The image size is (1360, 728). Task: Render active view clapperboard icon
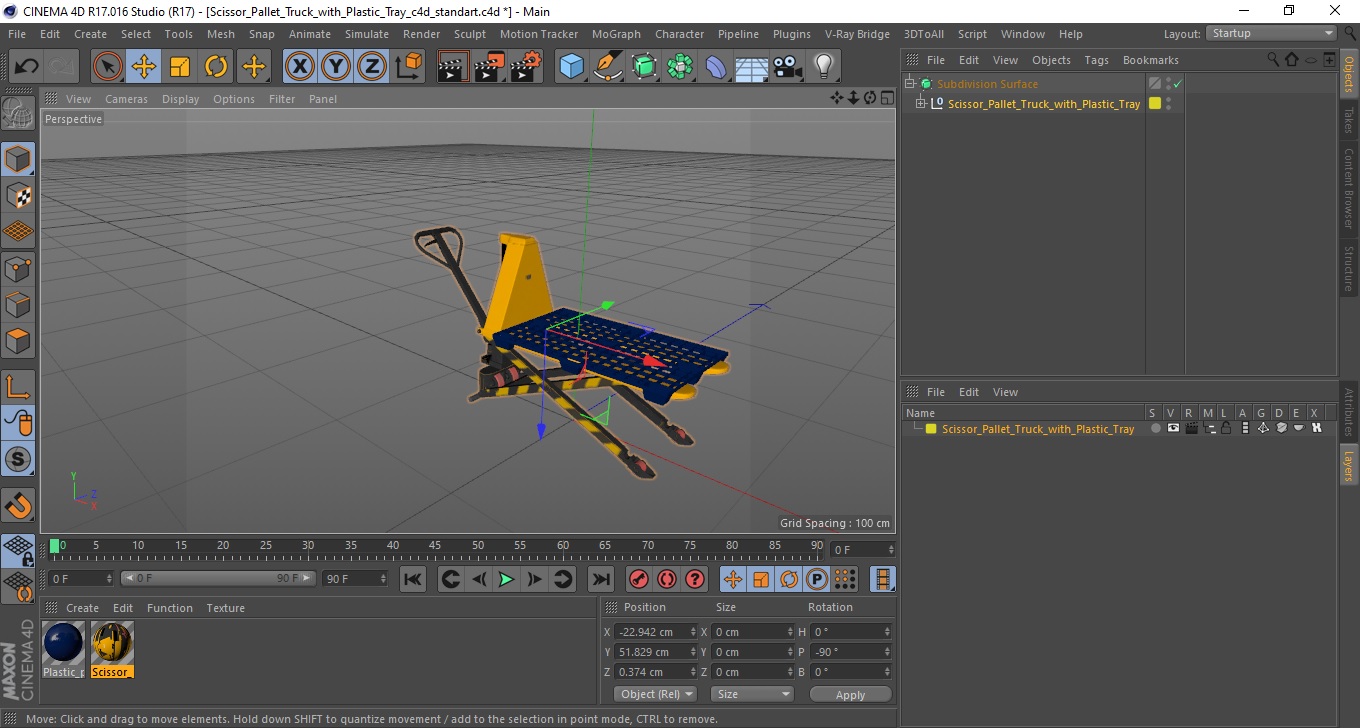(x=454, y=67)
